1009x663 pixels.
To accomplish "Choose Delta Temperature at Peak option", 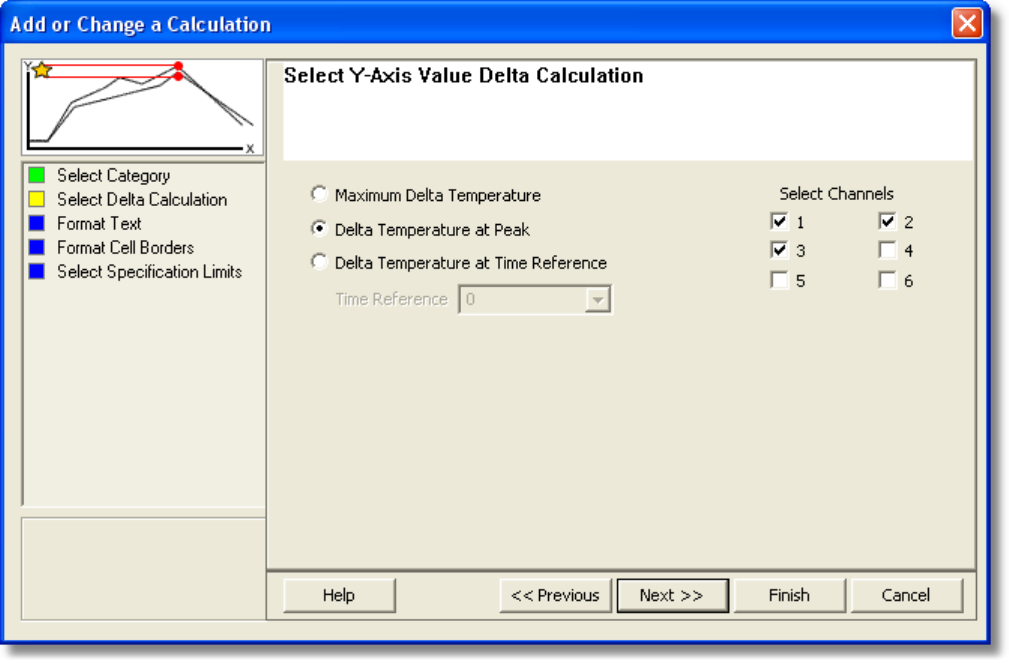I will tap(319, 228).
